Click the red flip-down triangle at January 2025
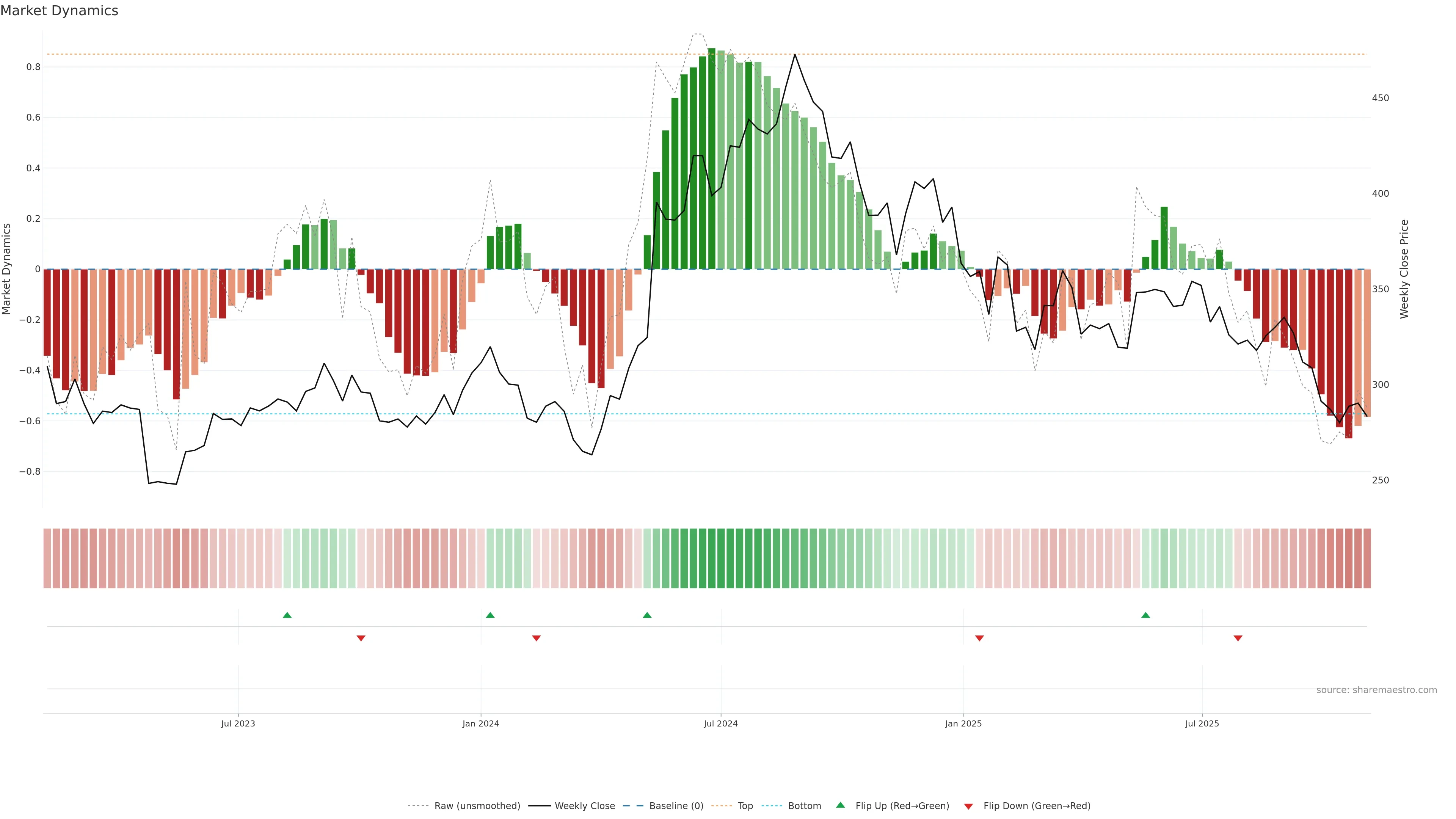This screenshot has width=1456, height=819. point(979,638)
